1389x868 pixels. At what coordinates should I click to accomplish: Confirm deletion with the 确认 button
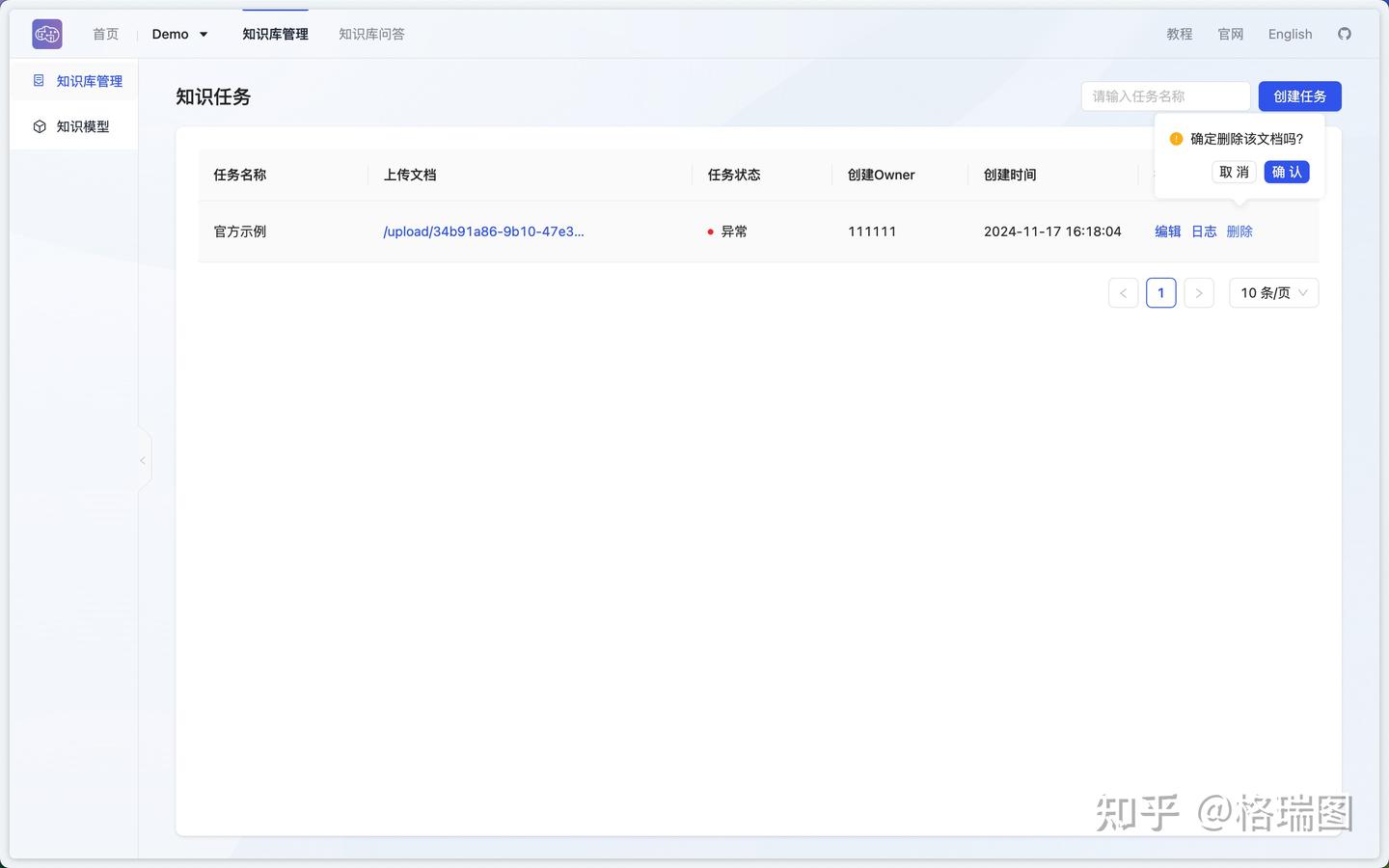point(1286,172)
